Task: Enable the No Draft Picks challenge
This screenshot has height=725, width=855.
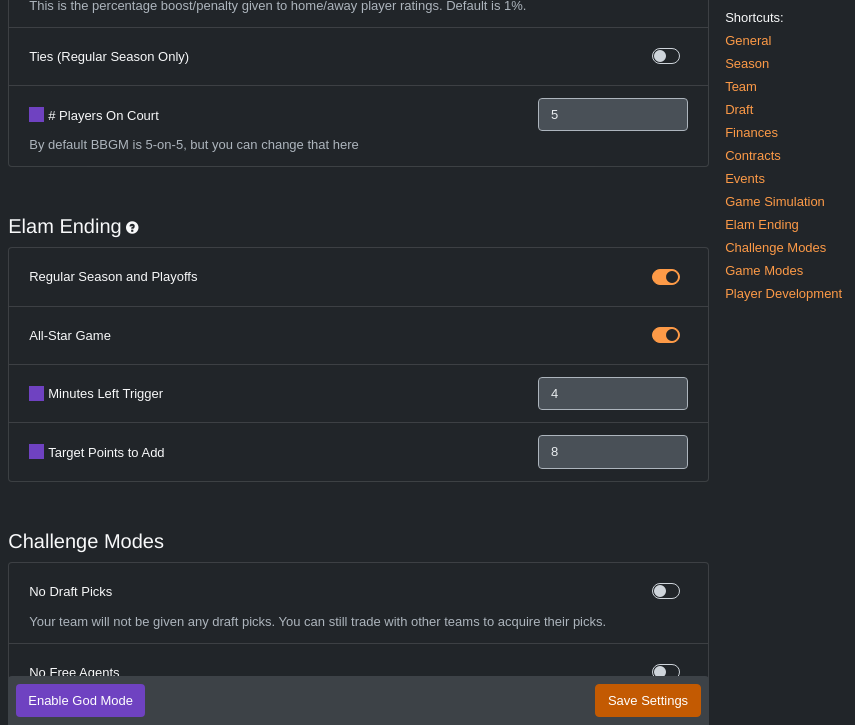Action: [666, 591]
